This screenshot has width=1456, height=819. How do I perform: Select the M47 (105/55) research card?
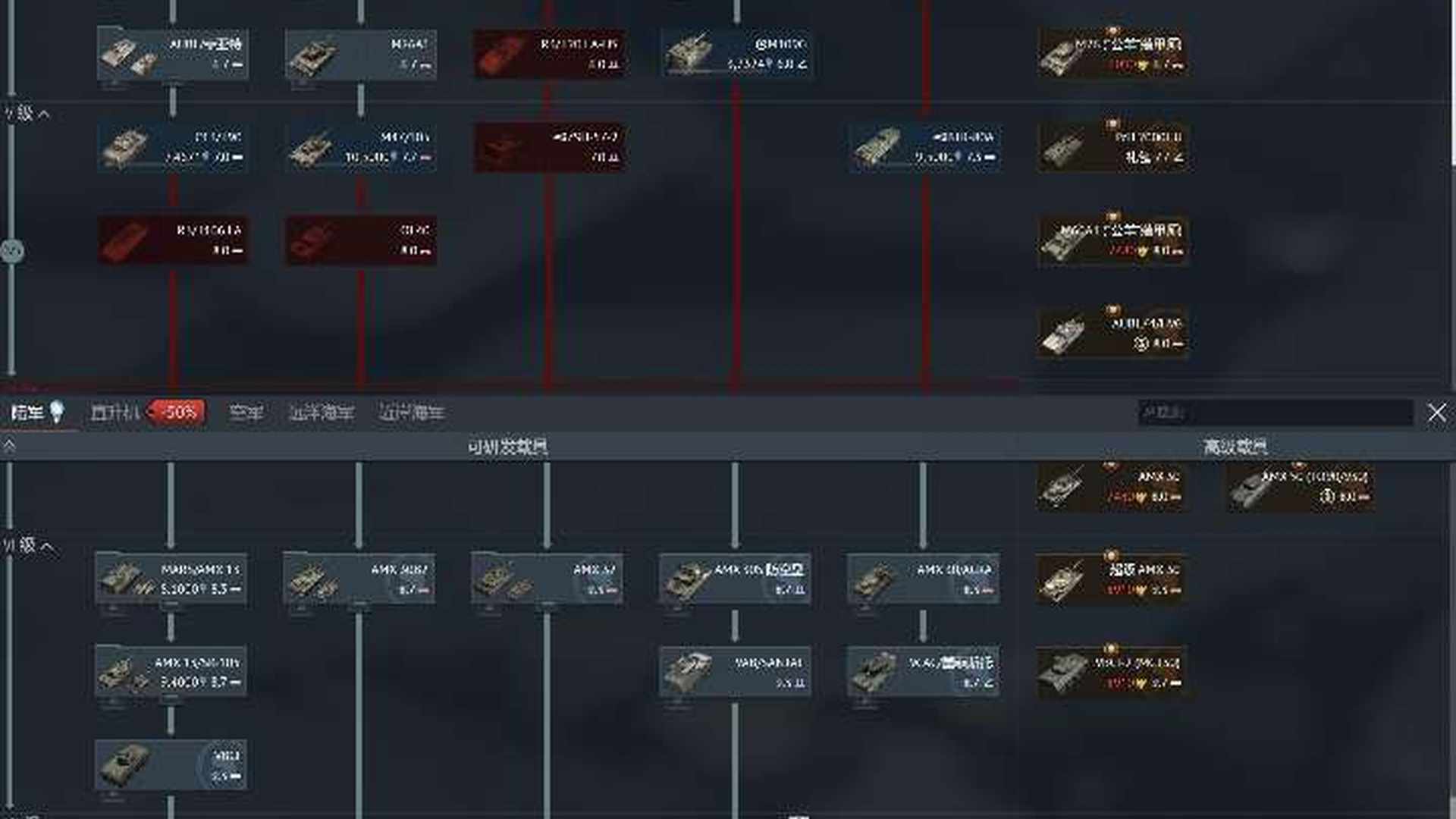point(360,147)
